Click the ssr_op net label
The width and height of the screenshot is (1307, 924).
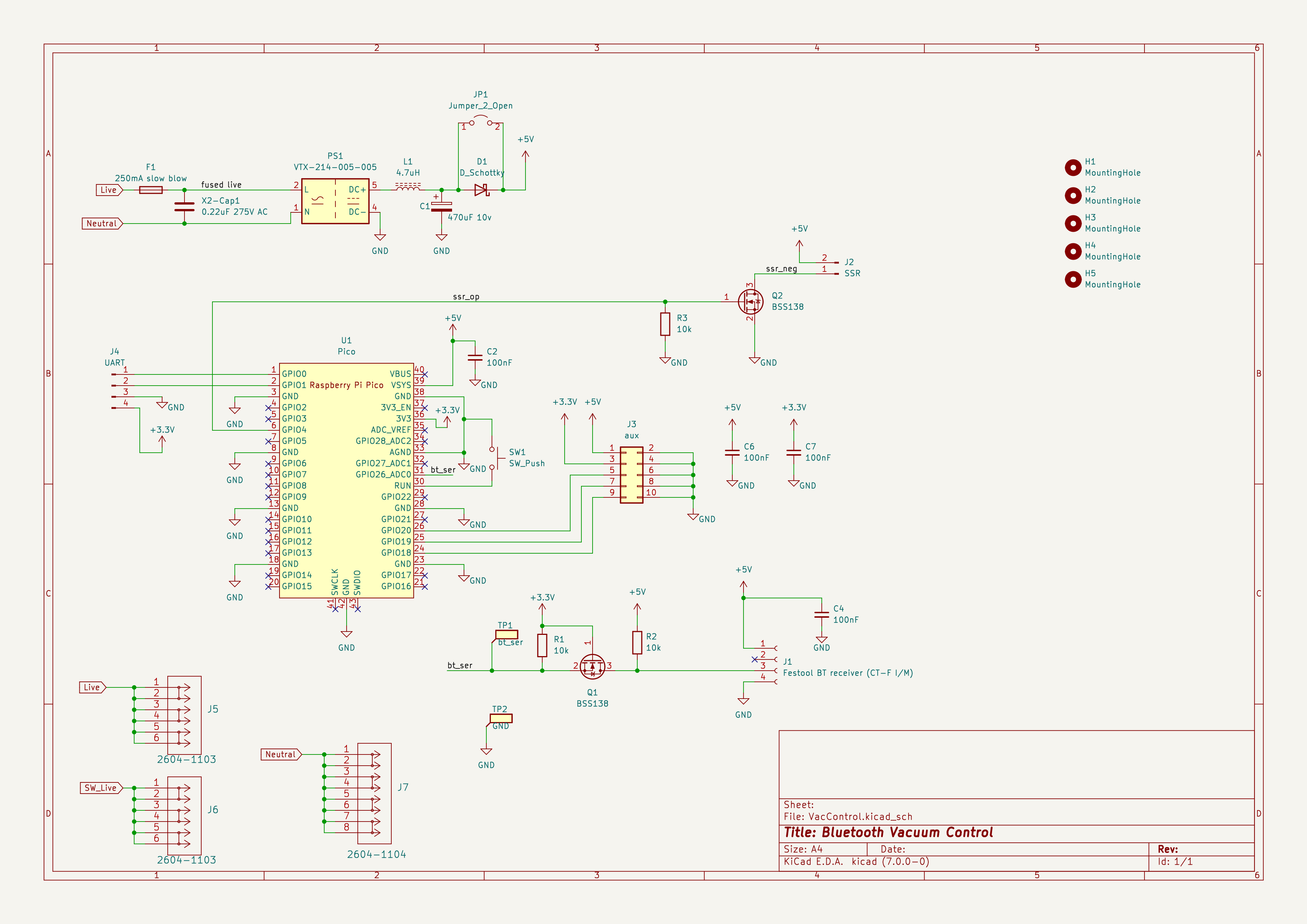tap(465, 297)
